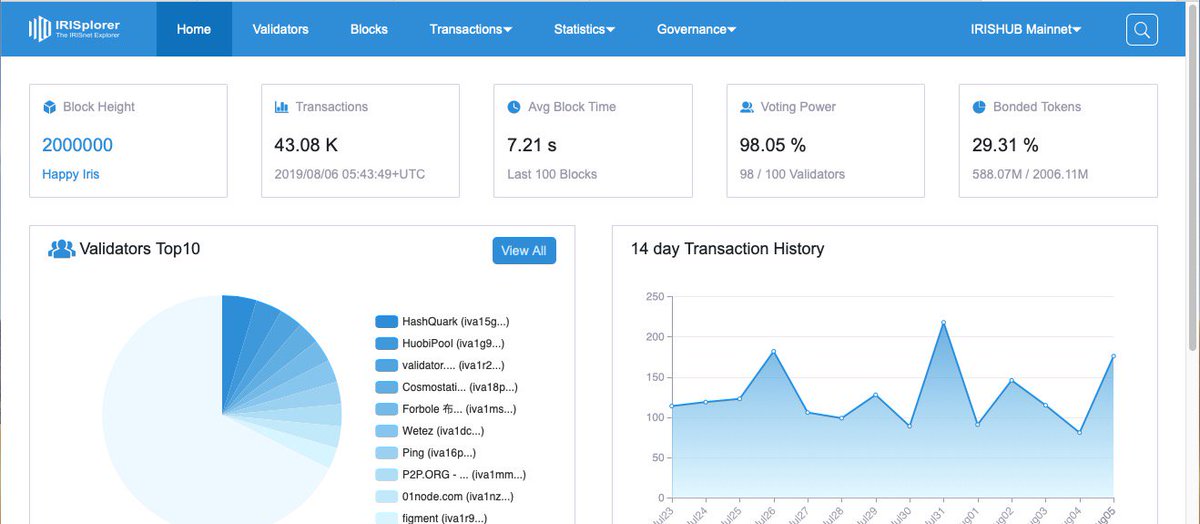Open the Validators page
The image size is (1200, 524).
(x=281, y=29)
